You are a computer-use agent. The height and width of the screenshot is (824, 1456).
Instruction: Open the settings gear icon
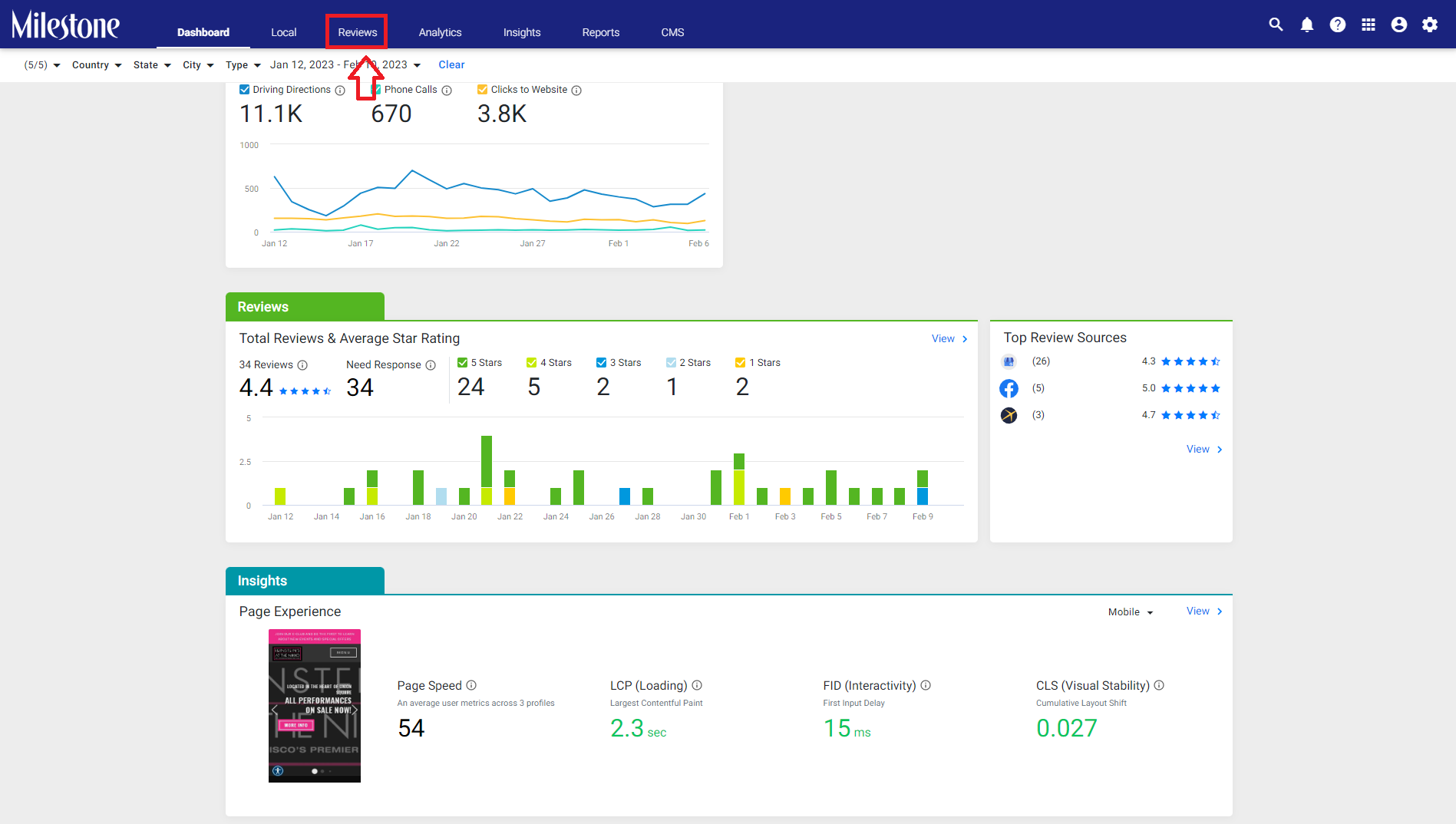tap(1430, 25)
